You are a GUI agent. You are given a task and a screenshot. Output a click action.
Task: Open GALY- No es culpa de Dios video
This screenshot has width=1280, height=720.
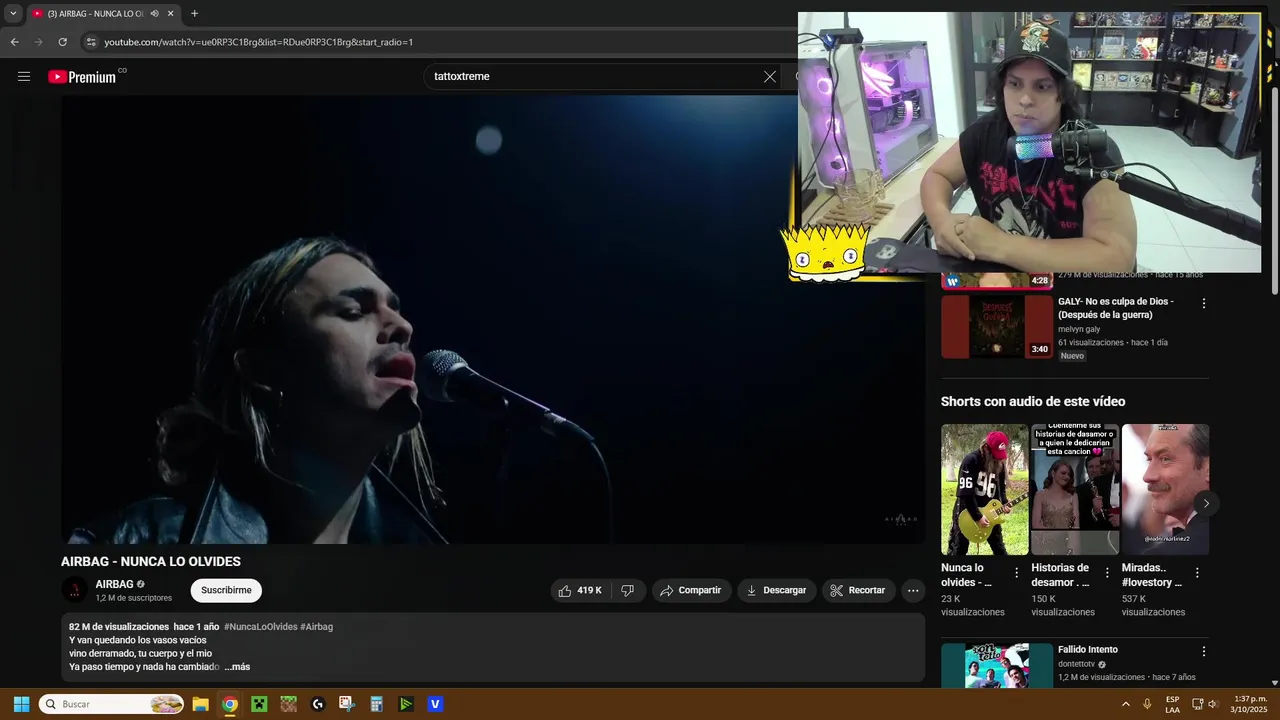pos(1116,308)
